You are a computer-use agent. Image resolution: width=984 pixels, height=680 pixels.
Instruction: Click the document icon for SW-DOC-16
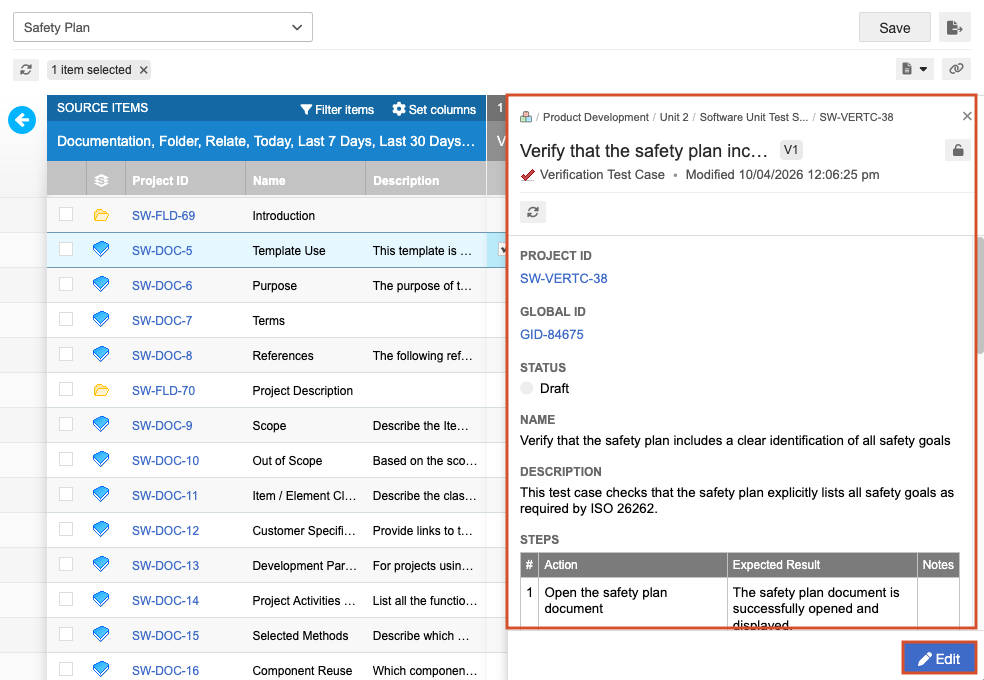point(101,669)
